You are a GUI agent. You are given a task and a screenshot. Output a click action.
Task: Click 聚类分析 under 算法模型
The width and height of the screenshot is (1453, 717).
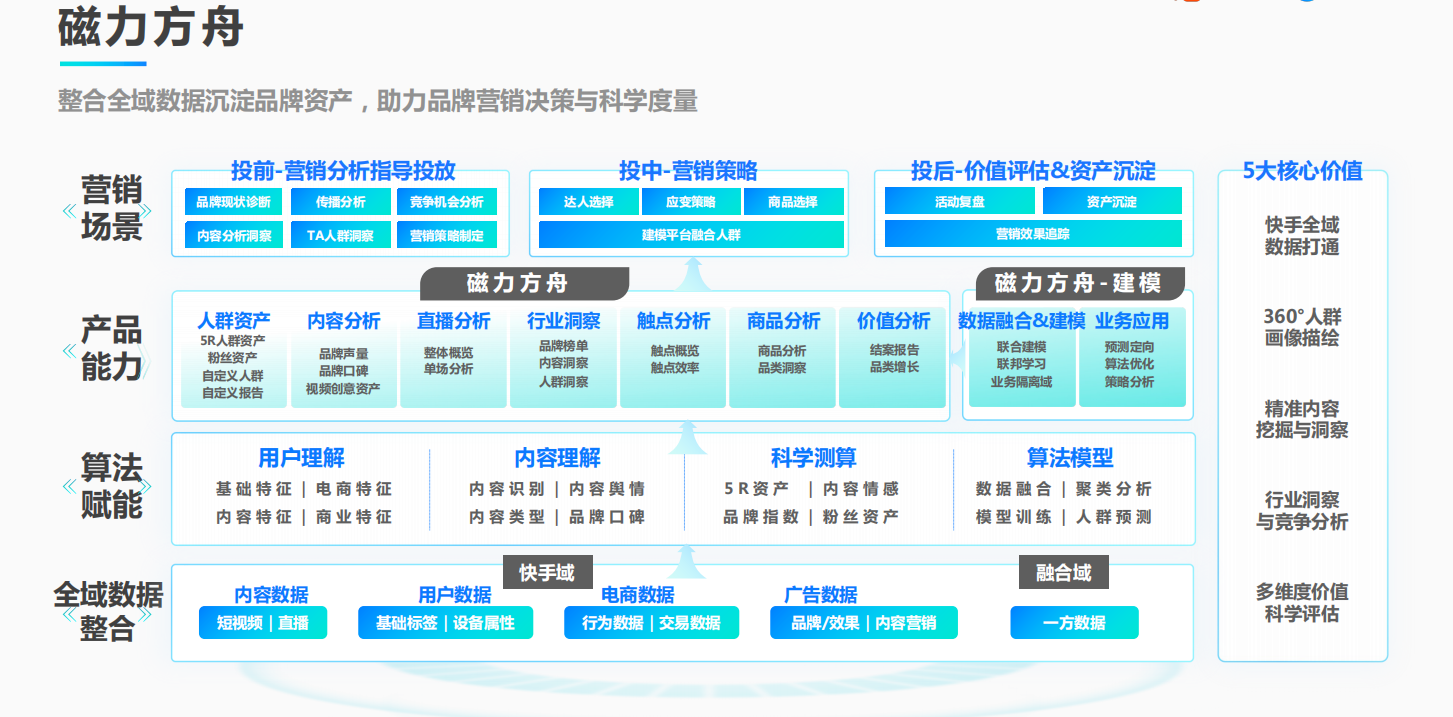[1114, 489]
